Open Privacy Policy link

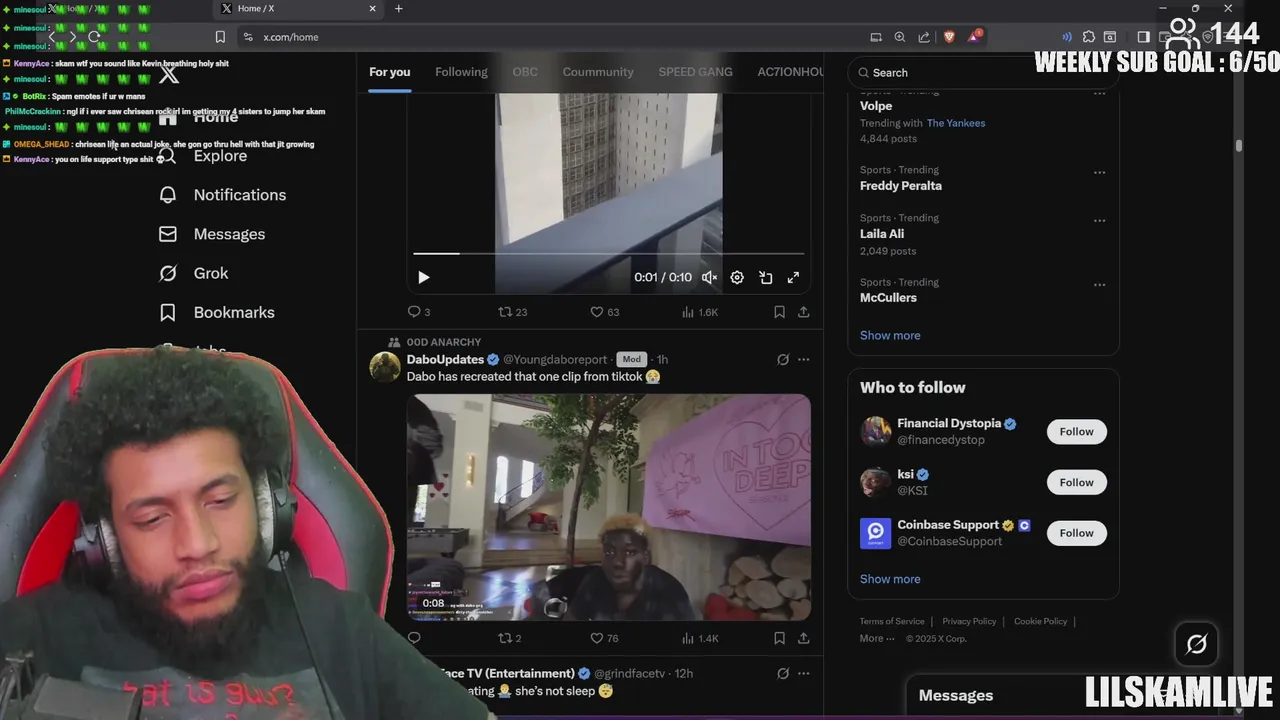click(x=969, y=621)
